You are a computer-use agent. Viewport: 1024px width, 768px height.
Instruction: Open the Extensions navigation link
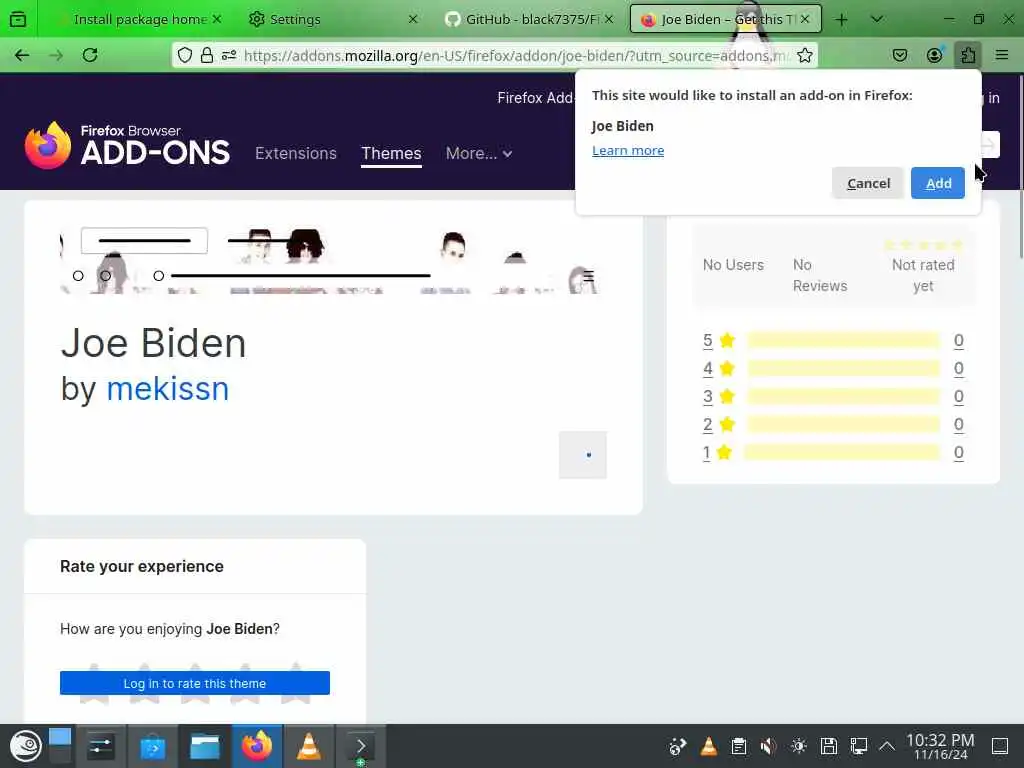point(296,153)
